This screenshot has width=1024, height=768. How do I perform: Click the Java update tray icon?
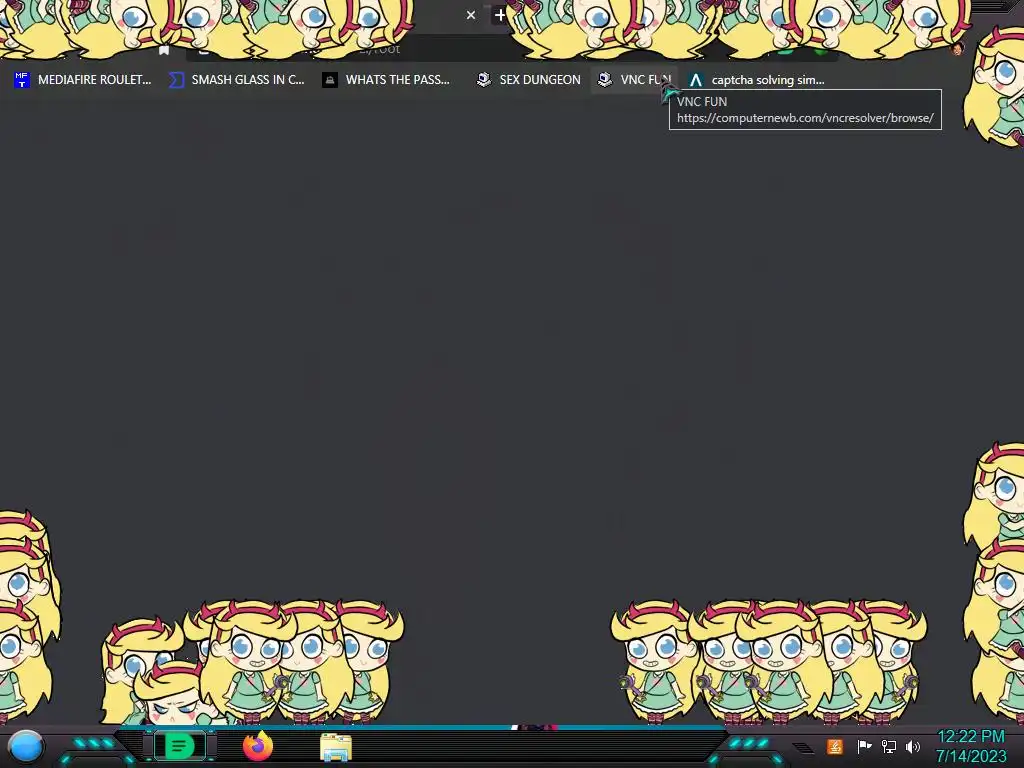[x=835, y=746]
